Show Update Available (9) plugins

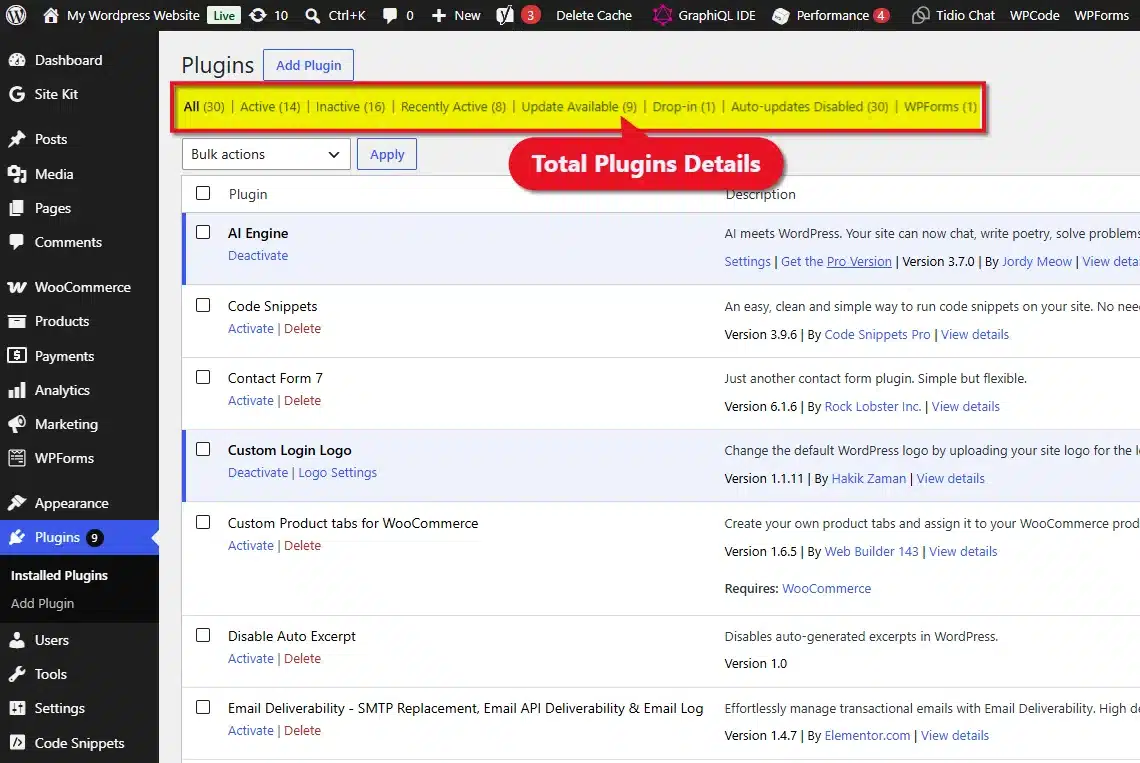pos(579,107)
